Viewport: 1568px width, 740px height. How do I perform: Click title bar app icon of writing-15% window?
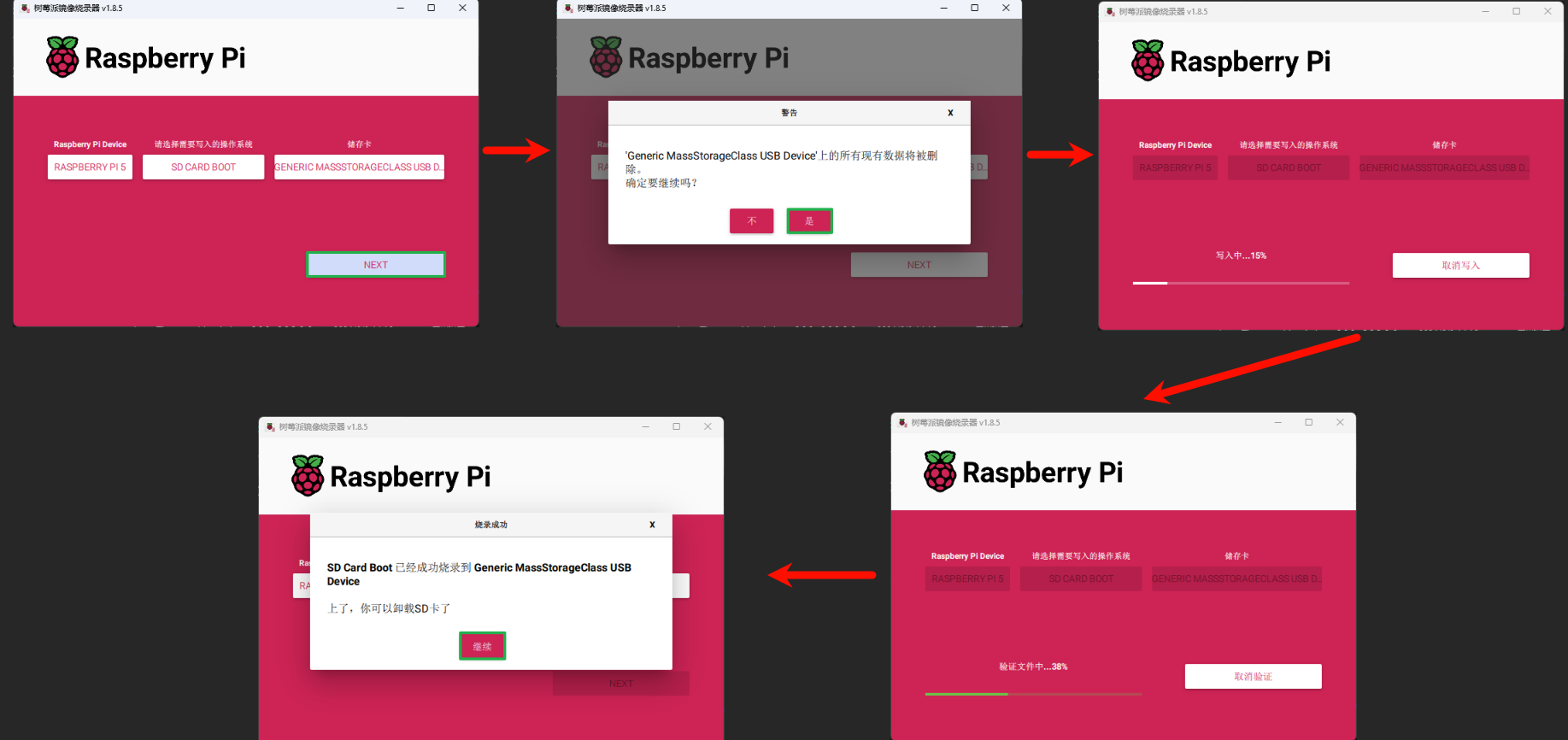pos(1110,12)
